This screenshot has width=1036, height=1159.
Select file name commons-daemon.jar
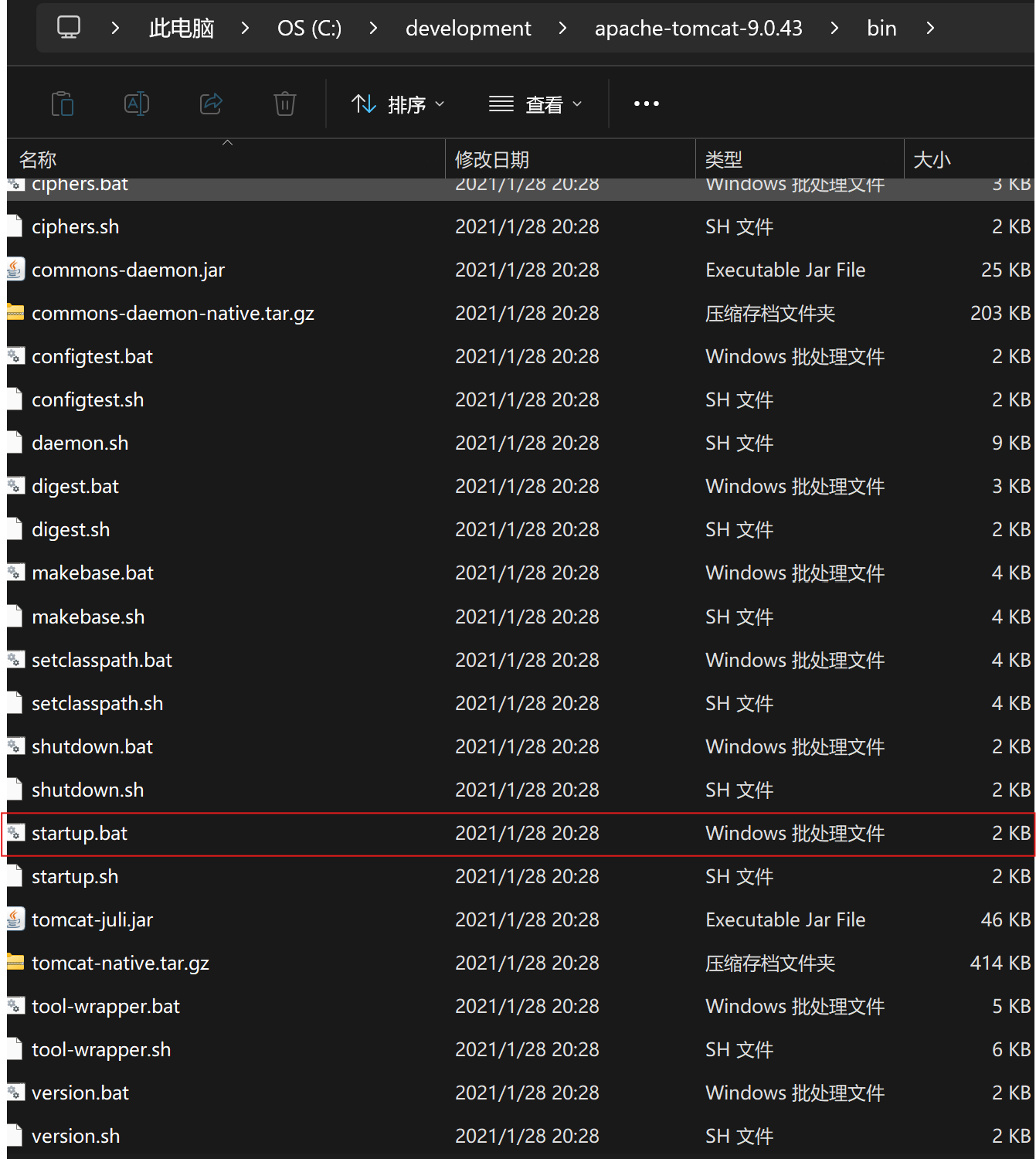[x=128, y=270]
